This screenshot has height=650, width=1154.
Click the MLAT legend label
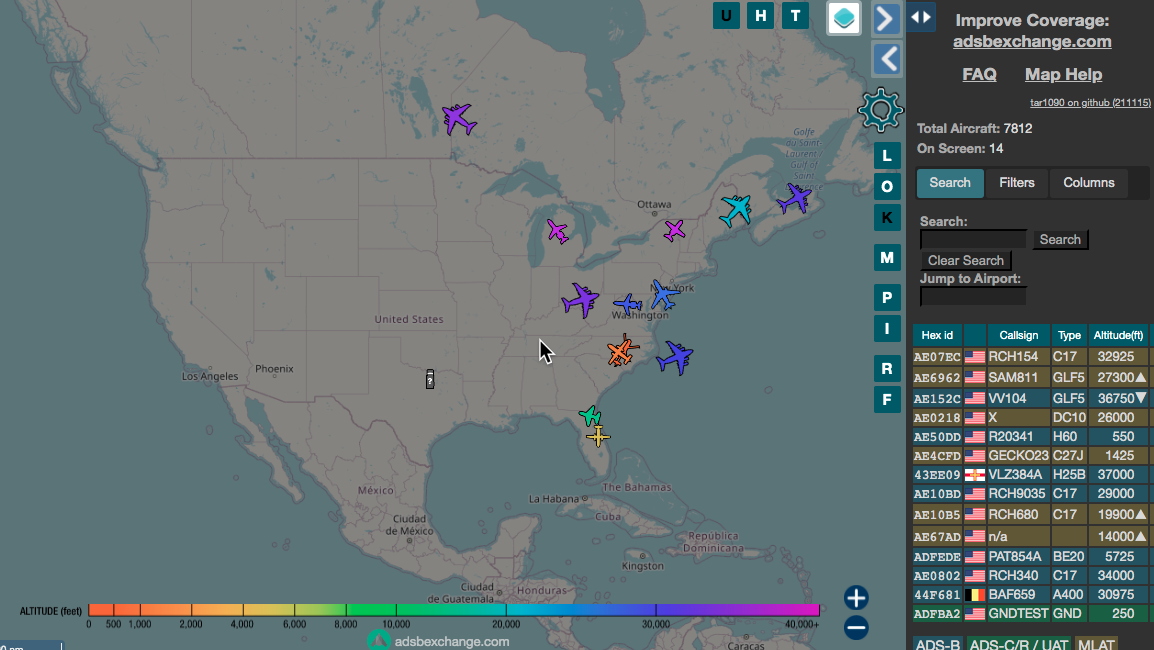pyautogui.click(x=1096, y=644)
